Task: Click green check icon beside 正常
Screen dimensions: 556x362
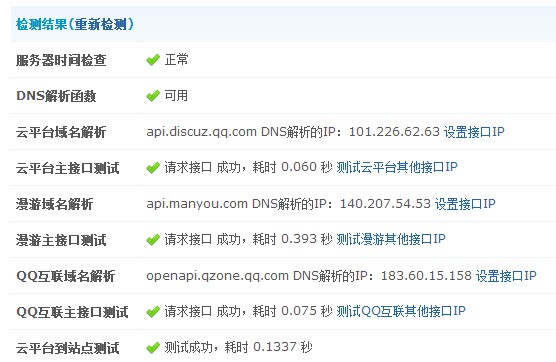Action: tap(153, 60)
